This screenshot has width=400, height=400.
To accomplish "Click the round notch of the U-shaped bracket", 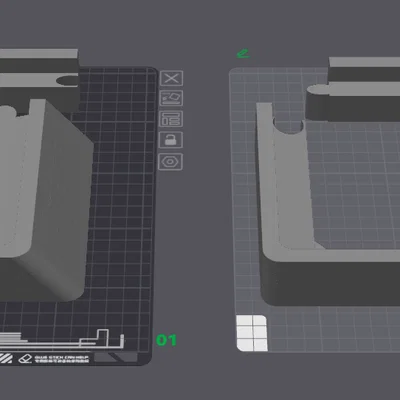I will coord(288,126).
